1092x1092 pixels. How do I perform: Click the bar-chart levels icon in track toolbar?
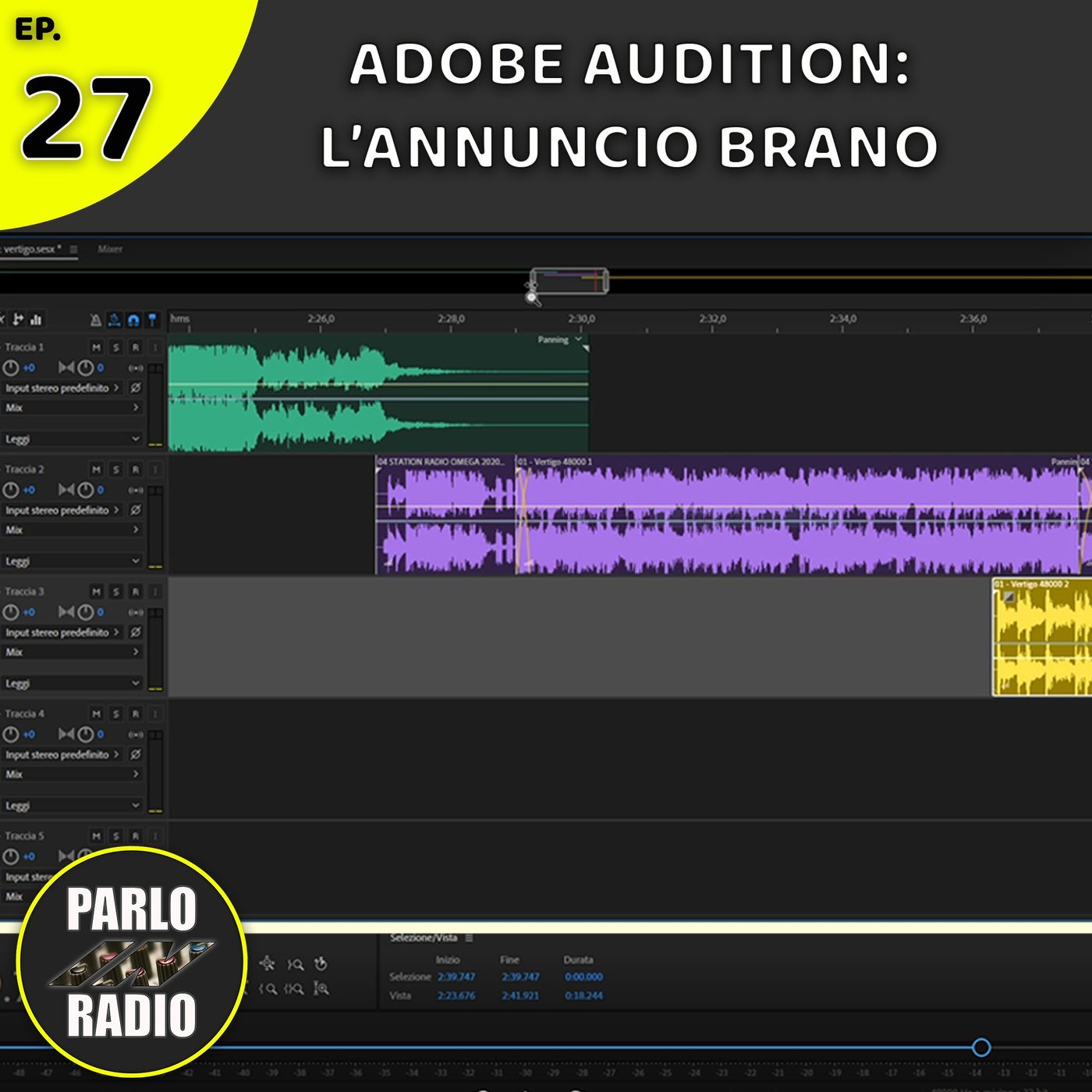point(36,319)
